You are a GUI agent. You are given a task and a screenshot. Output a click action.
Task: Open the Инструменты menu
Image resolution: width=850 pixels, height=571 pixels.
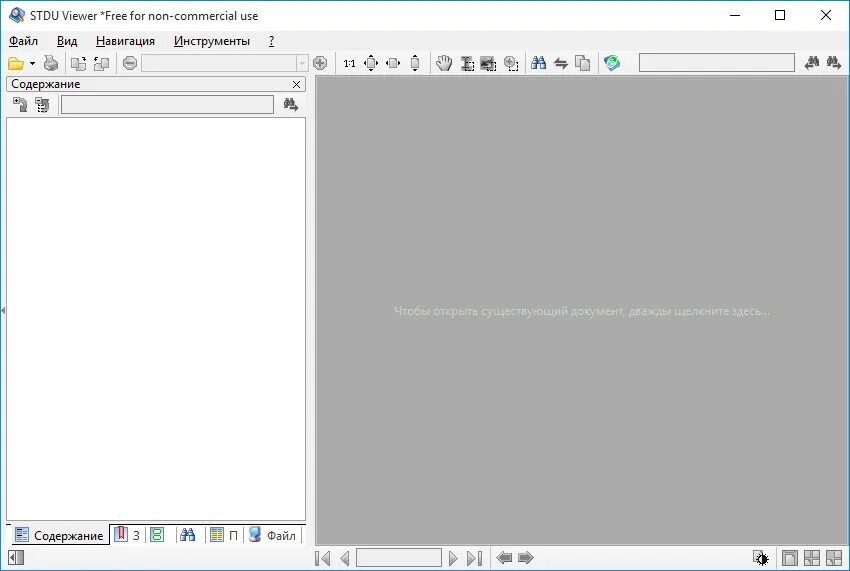pos(212,41)
